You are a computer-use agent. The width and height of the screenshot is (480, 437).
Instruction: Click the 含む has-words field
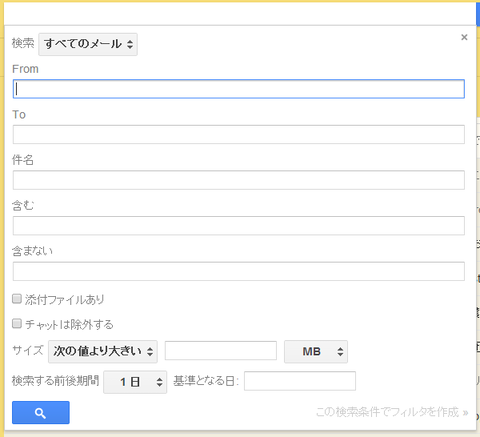point(239,226)
